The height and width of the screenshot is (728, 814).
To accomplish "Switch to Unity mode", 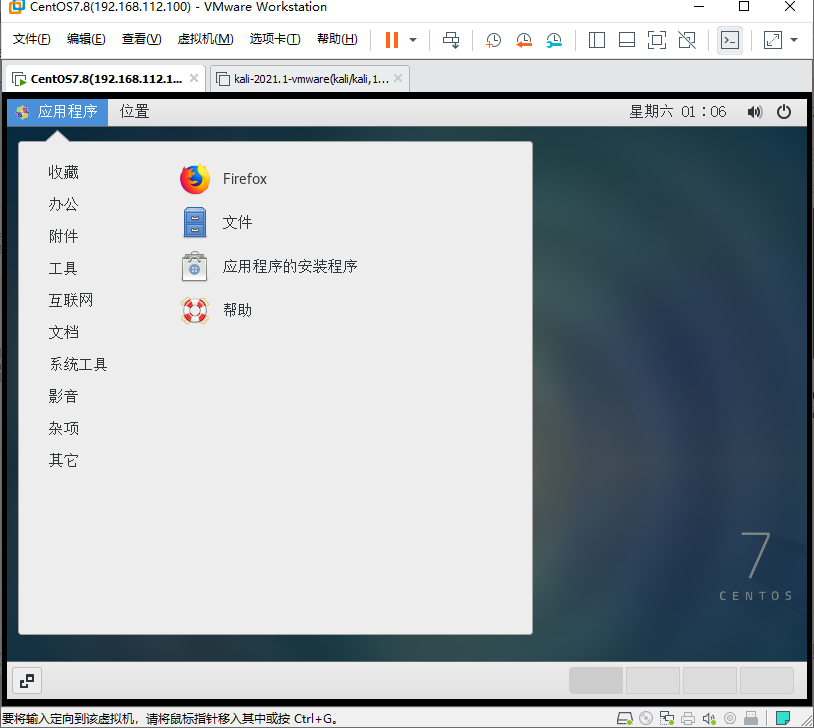I will pyautogui.click(x=687, y=40).
